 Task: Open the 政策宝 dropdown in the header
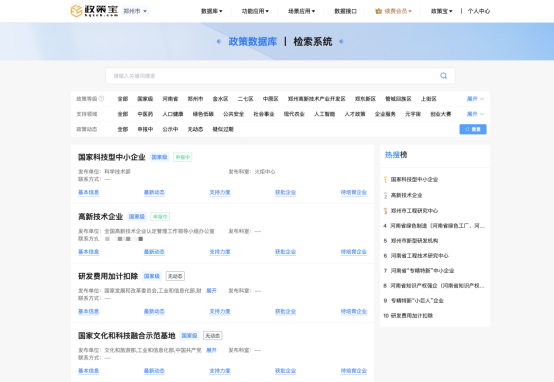(441, 11)
